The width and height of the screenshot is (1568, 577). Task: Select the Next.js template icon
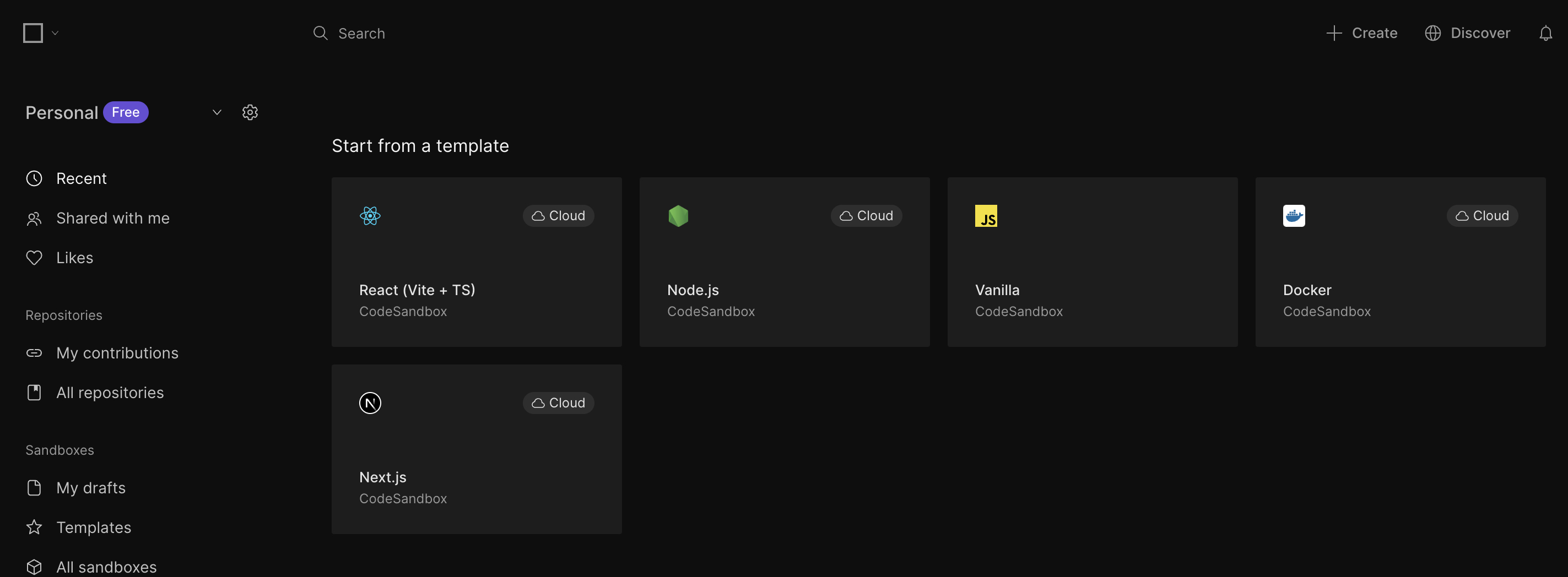point(370,402)
